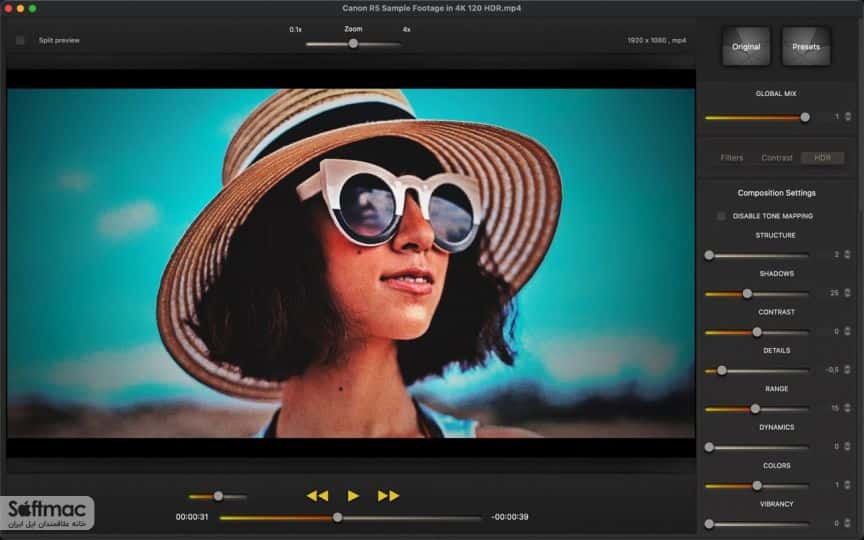Viewport: 864px width, 540px height.
Task: Click the Range slider handle
Action: pos(755,409)
